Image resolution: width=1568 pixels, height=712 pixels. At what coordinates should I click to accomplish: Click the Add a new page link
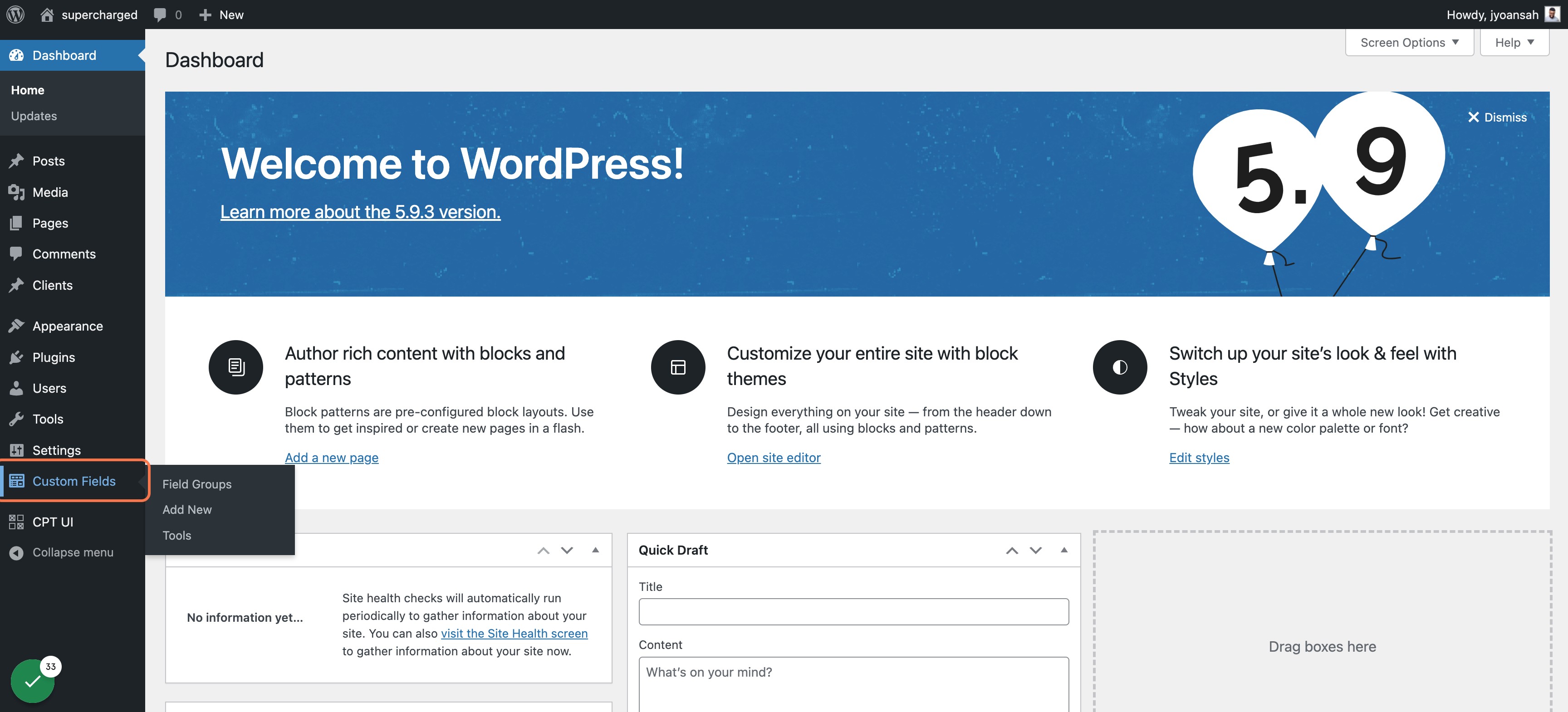pyautogui.click(x=332, y=457)
